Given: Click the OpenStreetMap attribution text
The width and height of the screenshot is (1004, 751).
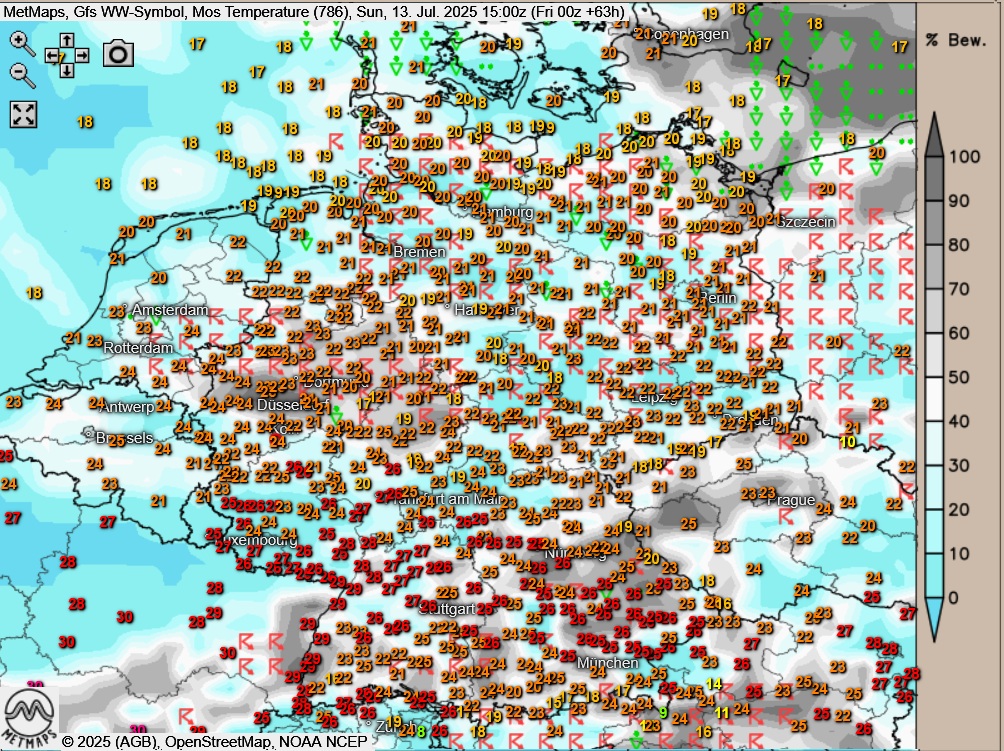Looking at the screenshot, I should (227, 742).
